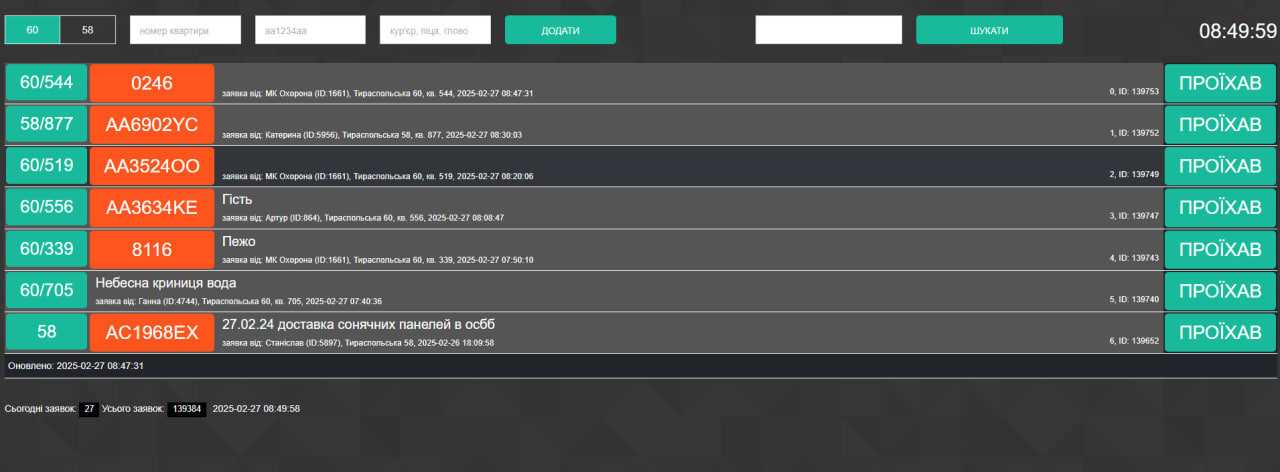Mark AA6902YC as ПРОЇХАВ
This screenshot has height=472, width=1280.
[1220, 125]
